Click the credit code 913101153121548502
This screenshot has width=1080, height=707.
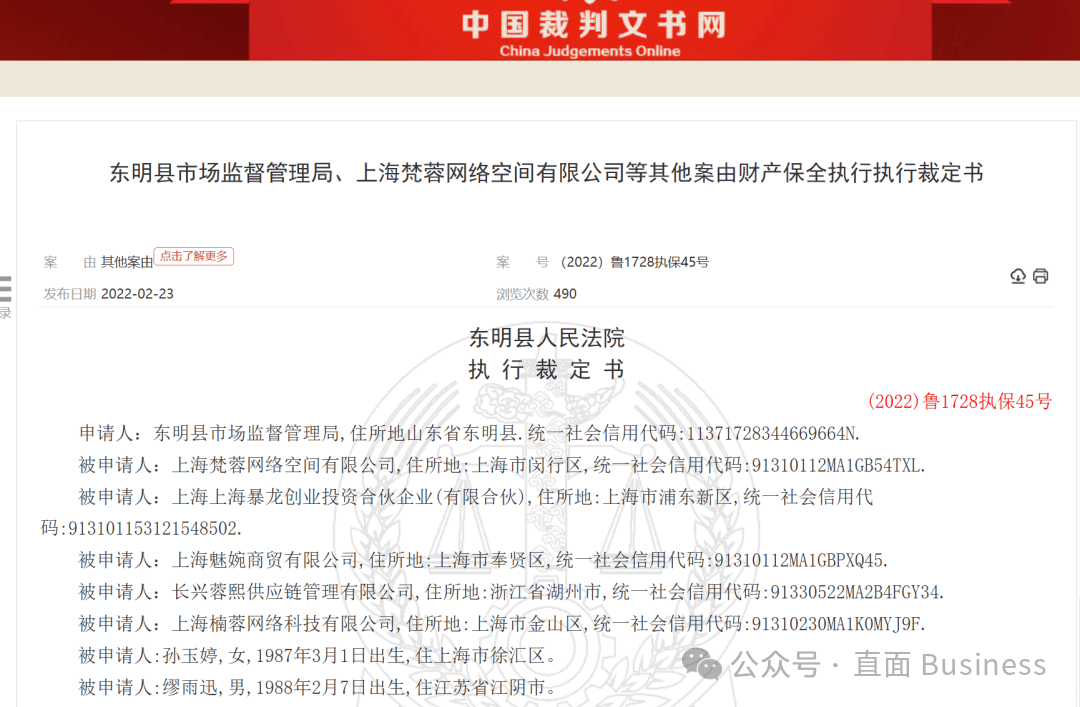tap(153, 529)
